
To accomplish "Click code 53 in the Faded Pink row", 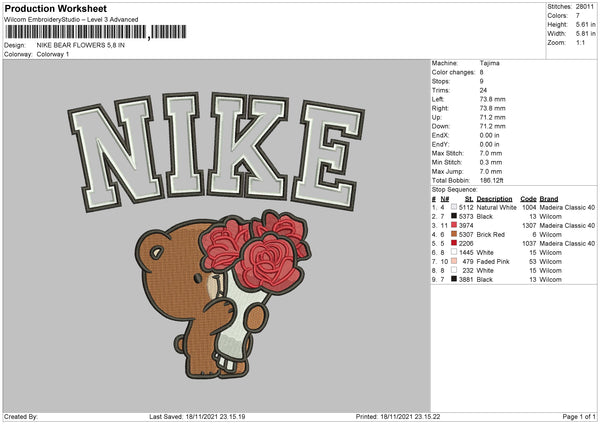I will tap(533, 262).
